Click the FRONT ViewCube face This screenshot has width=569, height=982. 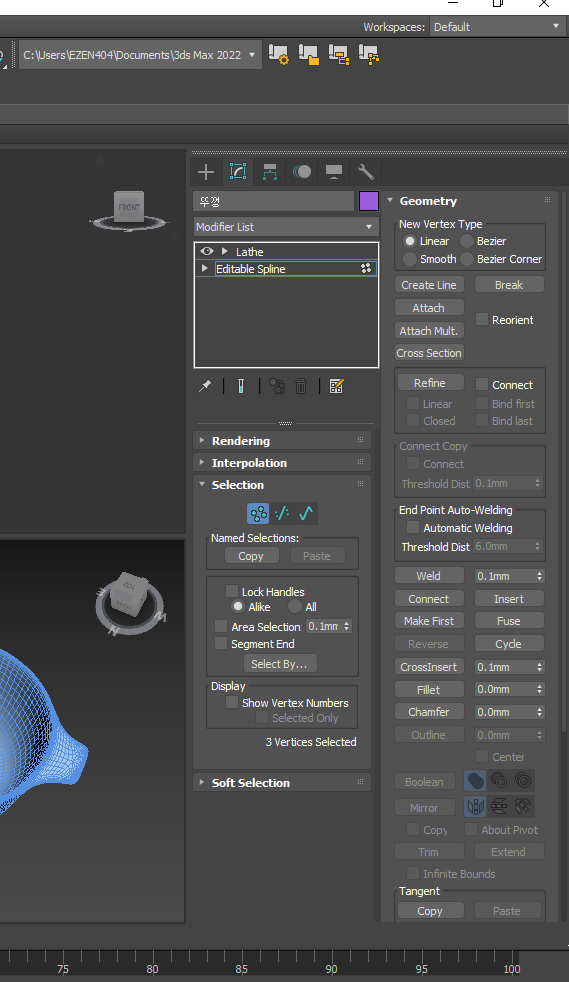128,207
